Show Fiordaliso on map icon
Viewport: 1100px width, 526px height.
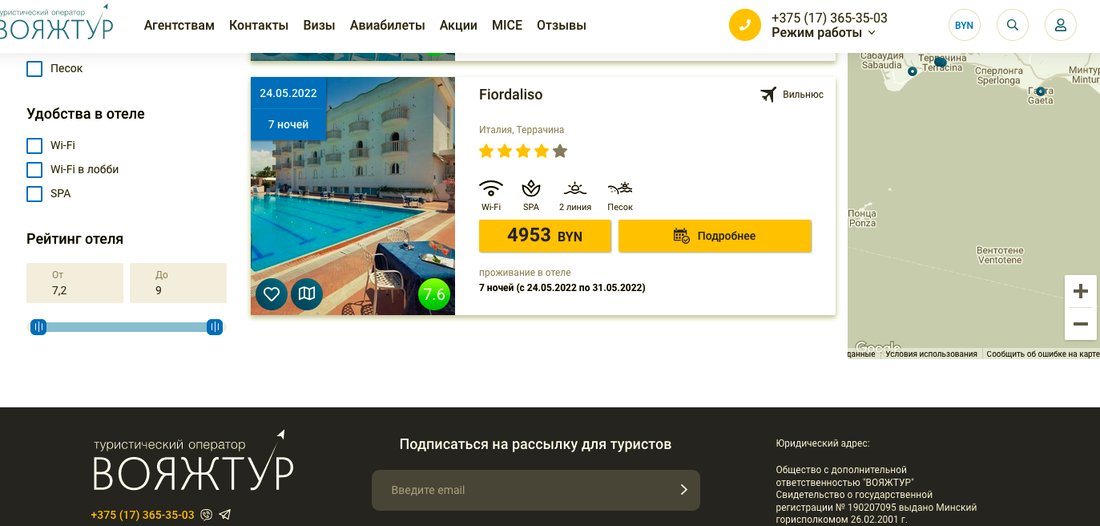coord(307,295)
